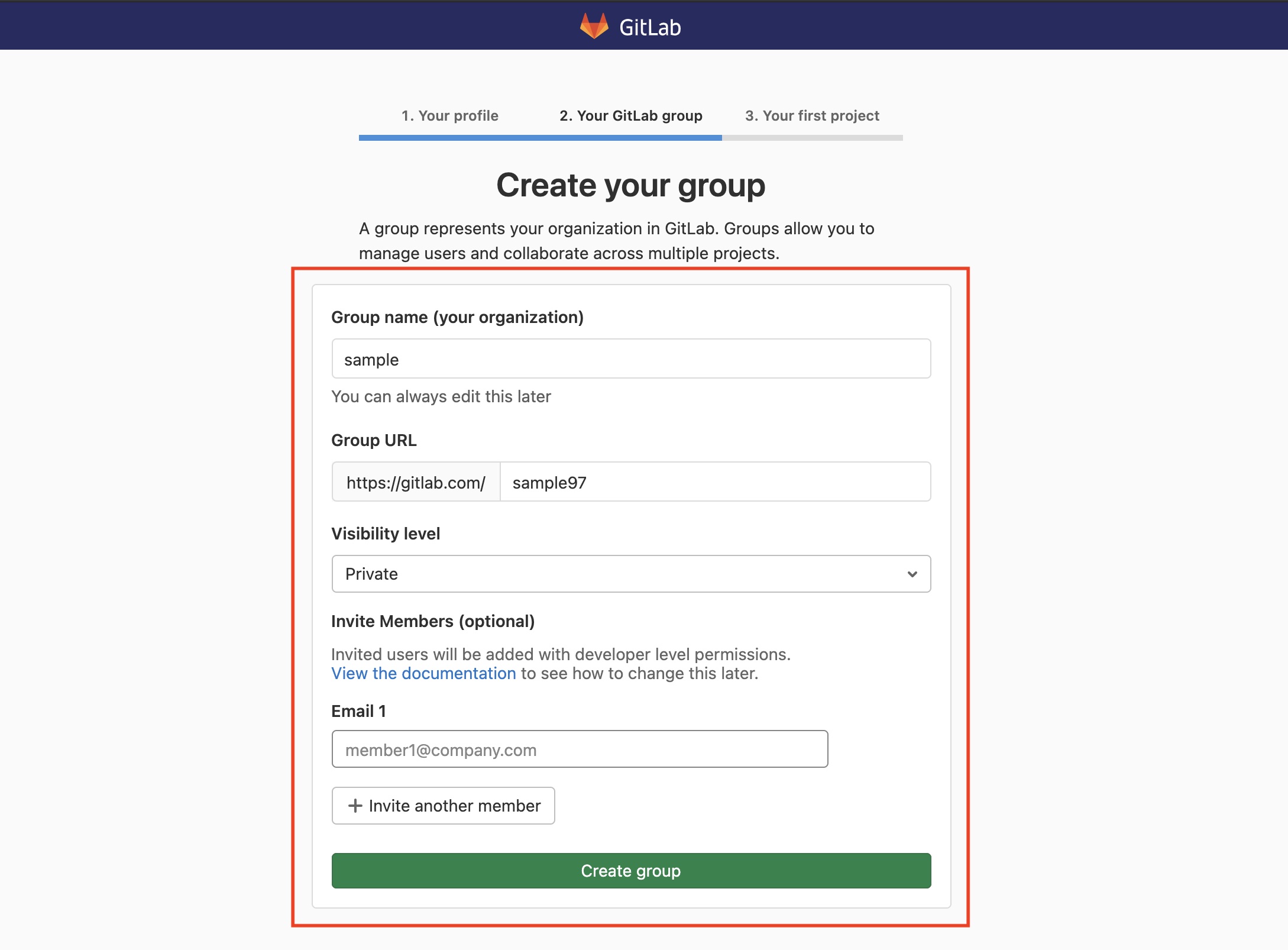Viewport: 1288px width, 950px height.
Task: Click the Visibility level label
Action: 386,534
